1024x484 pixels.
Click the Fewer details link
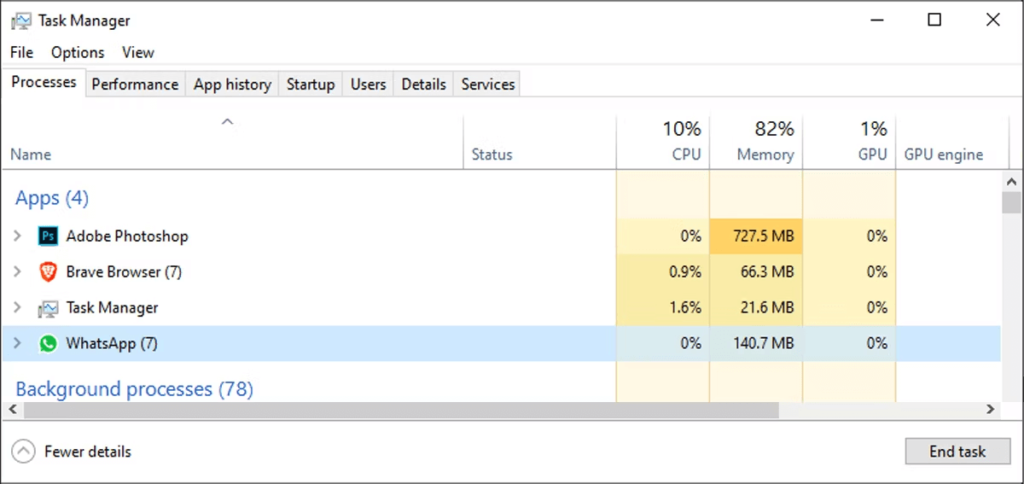88,451
